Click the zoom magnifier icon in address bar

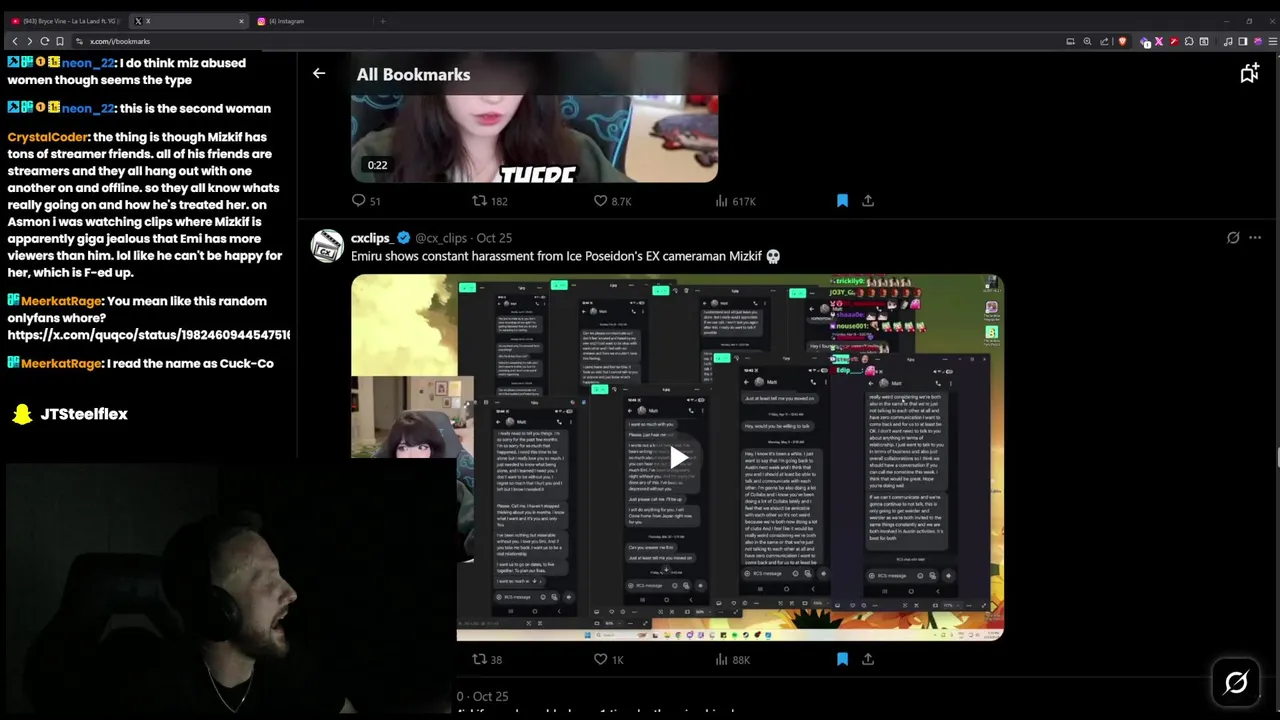point(1087,41)
